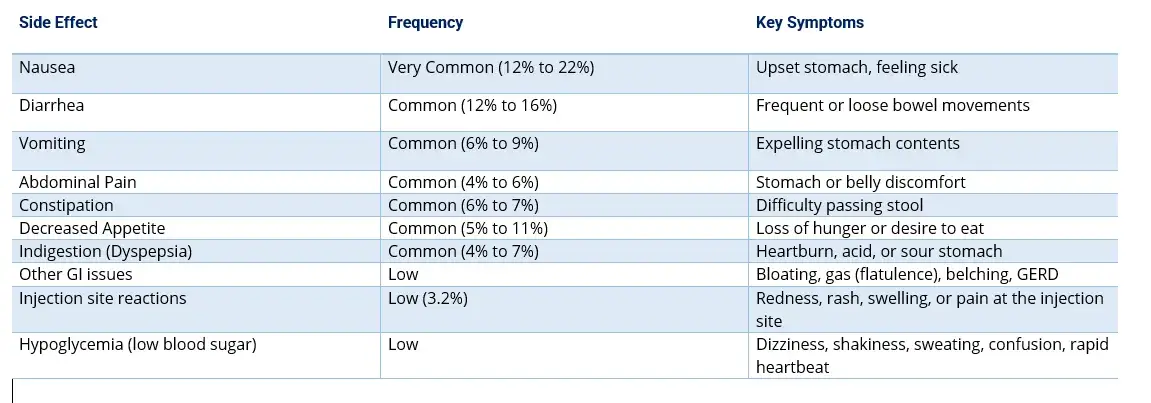
Task: Click the Indigestion (Dyspepsia) cell
Action: [x=105, y=251]
